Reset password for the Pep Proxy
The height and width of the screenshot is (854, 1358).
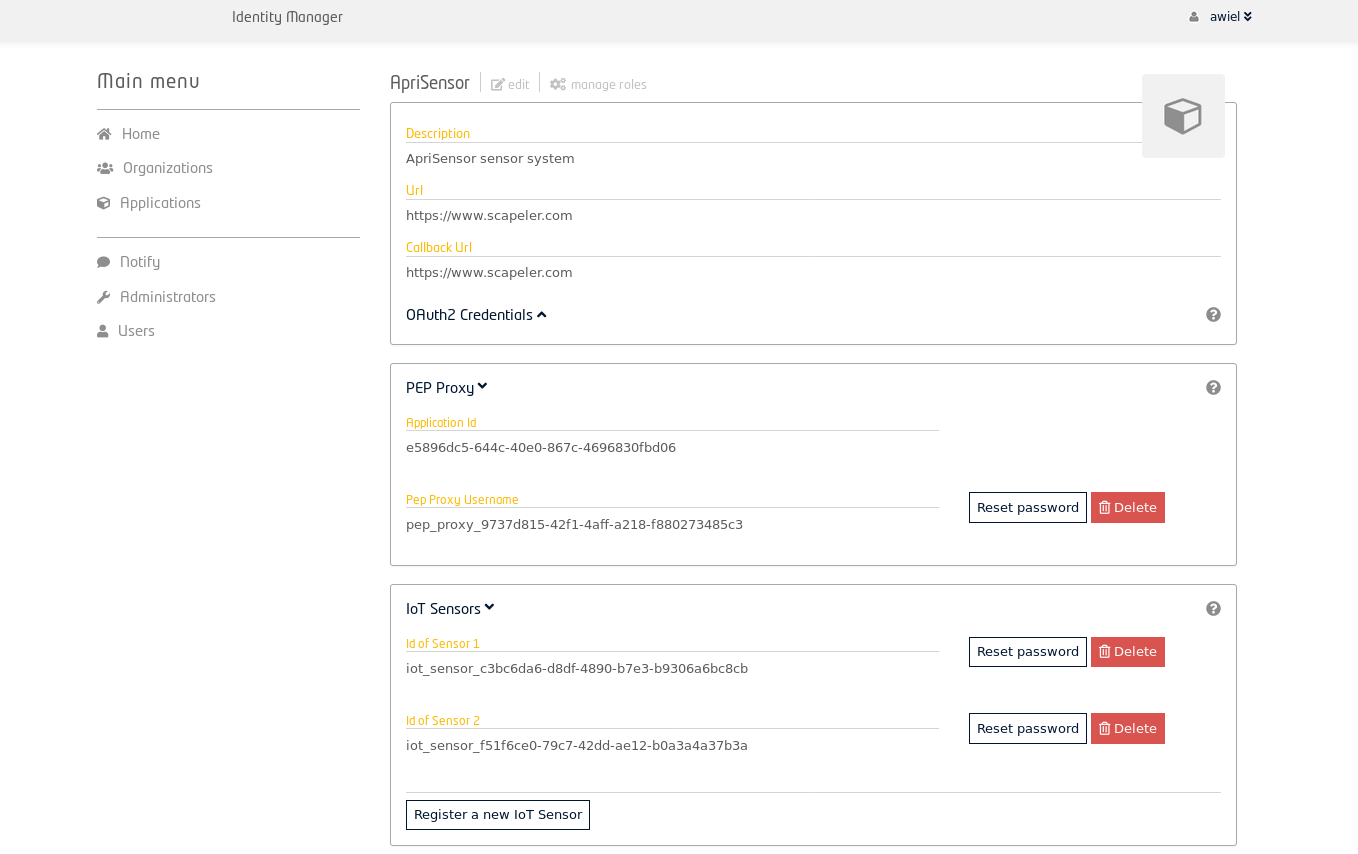(1028, 507)
